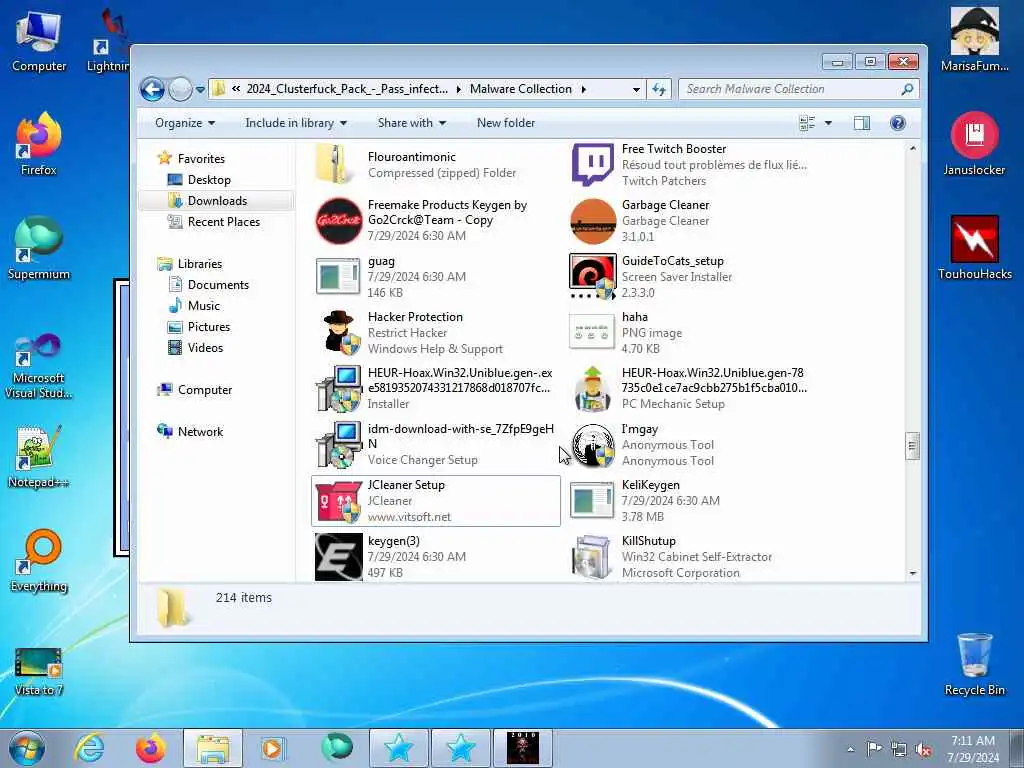The height and width of the screenshot is (768, 1024).
Task: Select the JCleaner Setup installer icon
Action: click(x=339, y=501)
